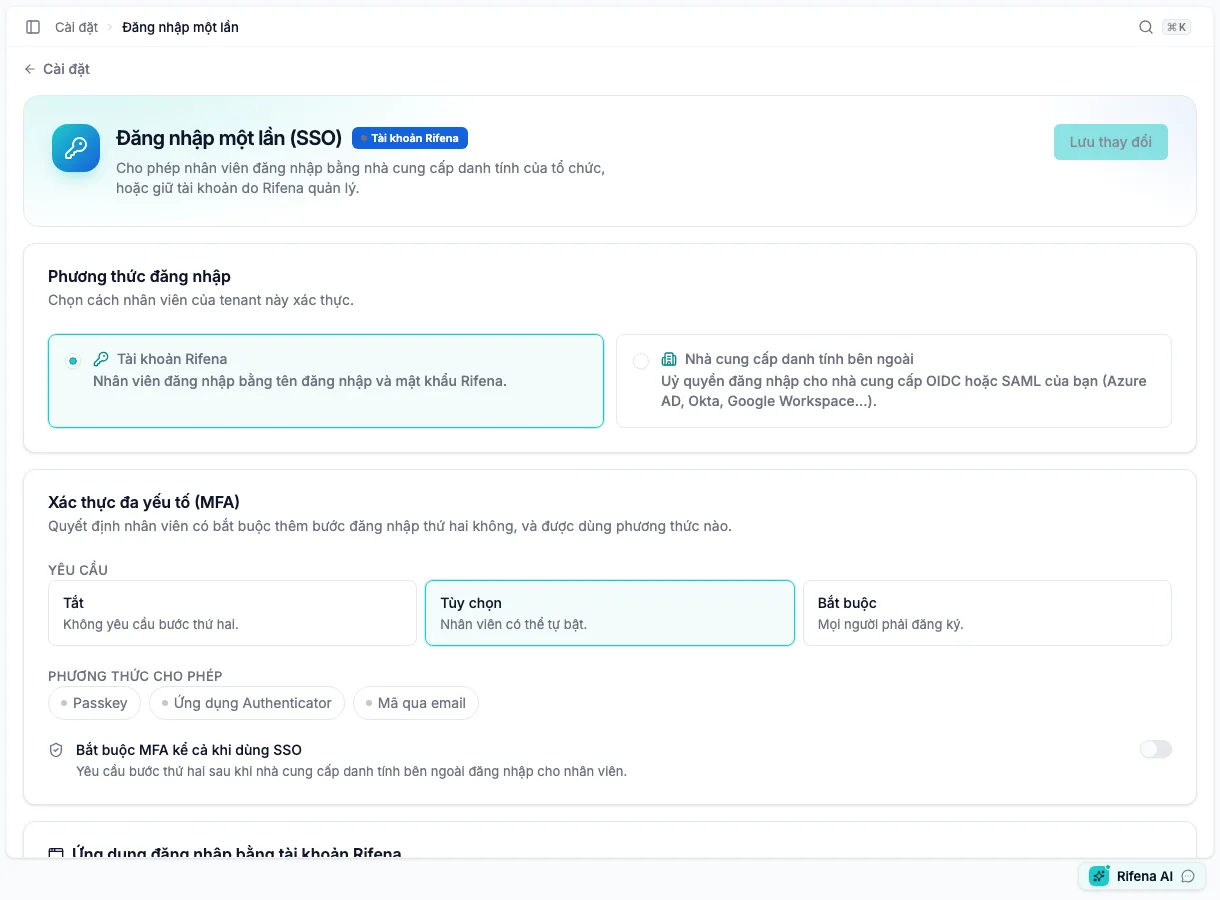
Task: Click the PHƯƠNG THỨC CHO PHÉP label
Action: pyautogui.click(x=135, y=676)
